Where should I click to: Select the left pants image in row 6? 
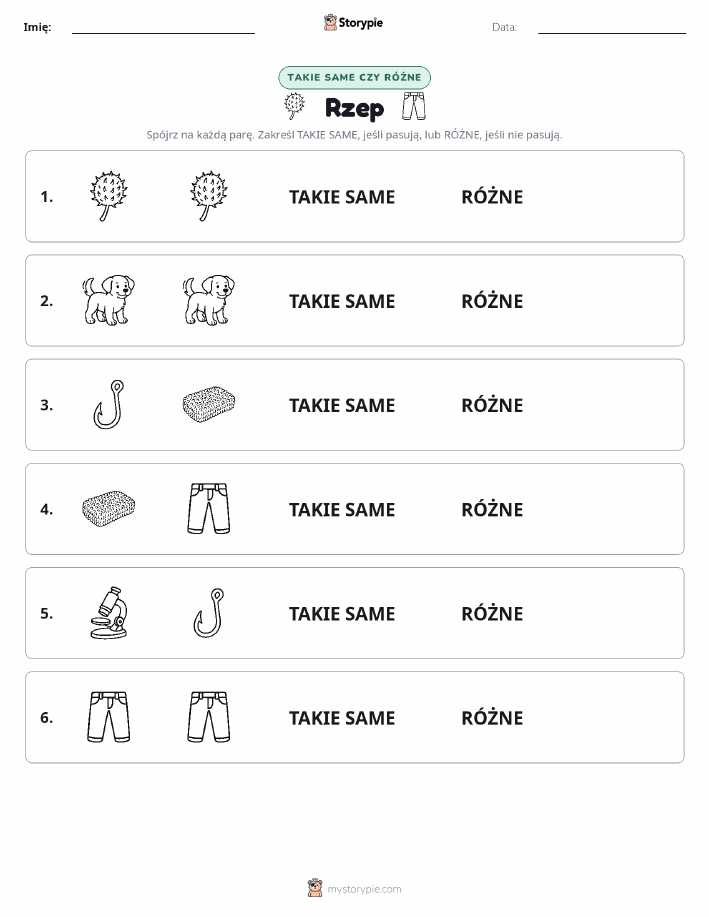click(x=109, y=716)
